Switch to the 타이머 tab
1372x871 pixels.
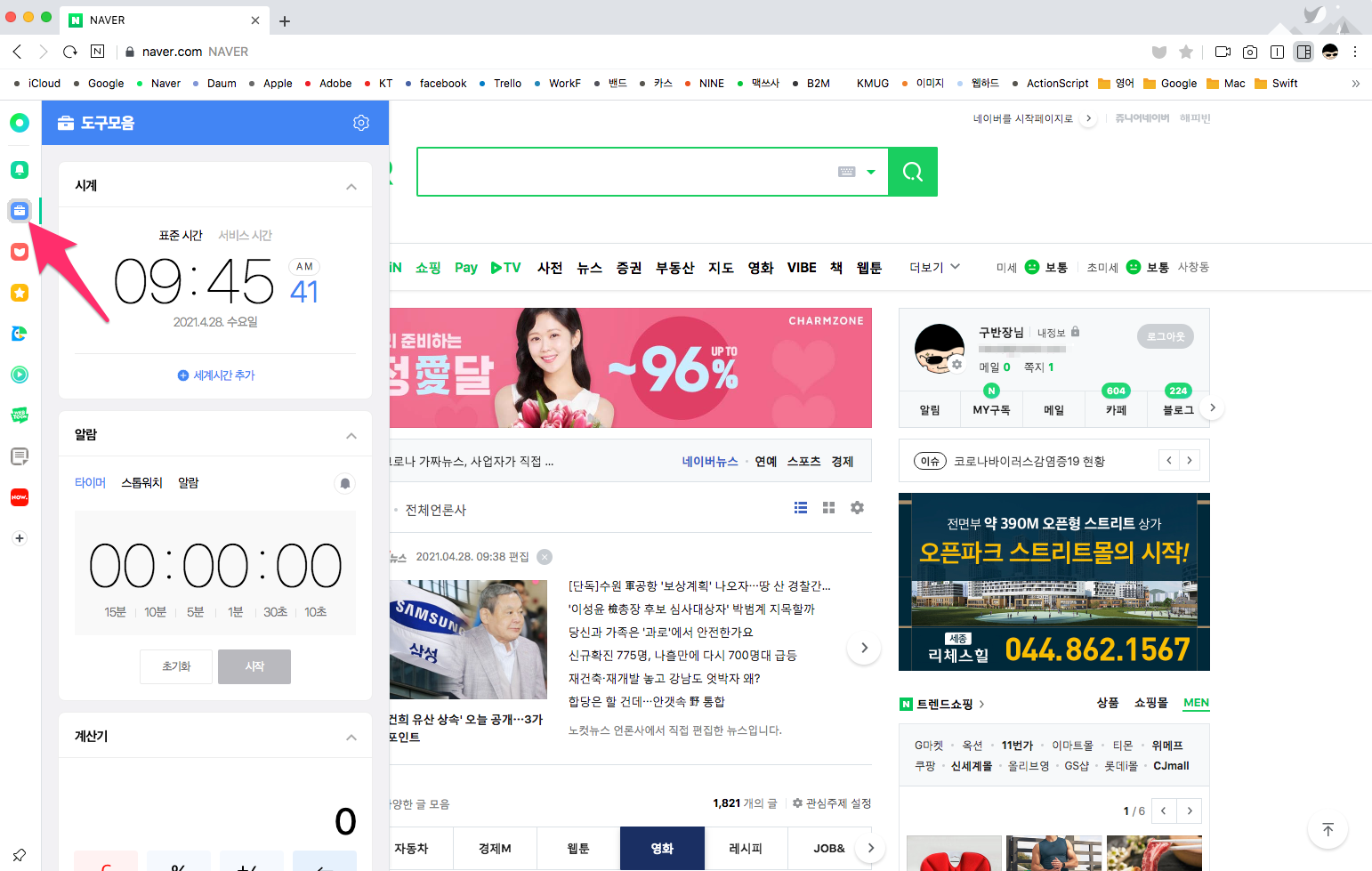[x=90, y=483]
